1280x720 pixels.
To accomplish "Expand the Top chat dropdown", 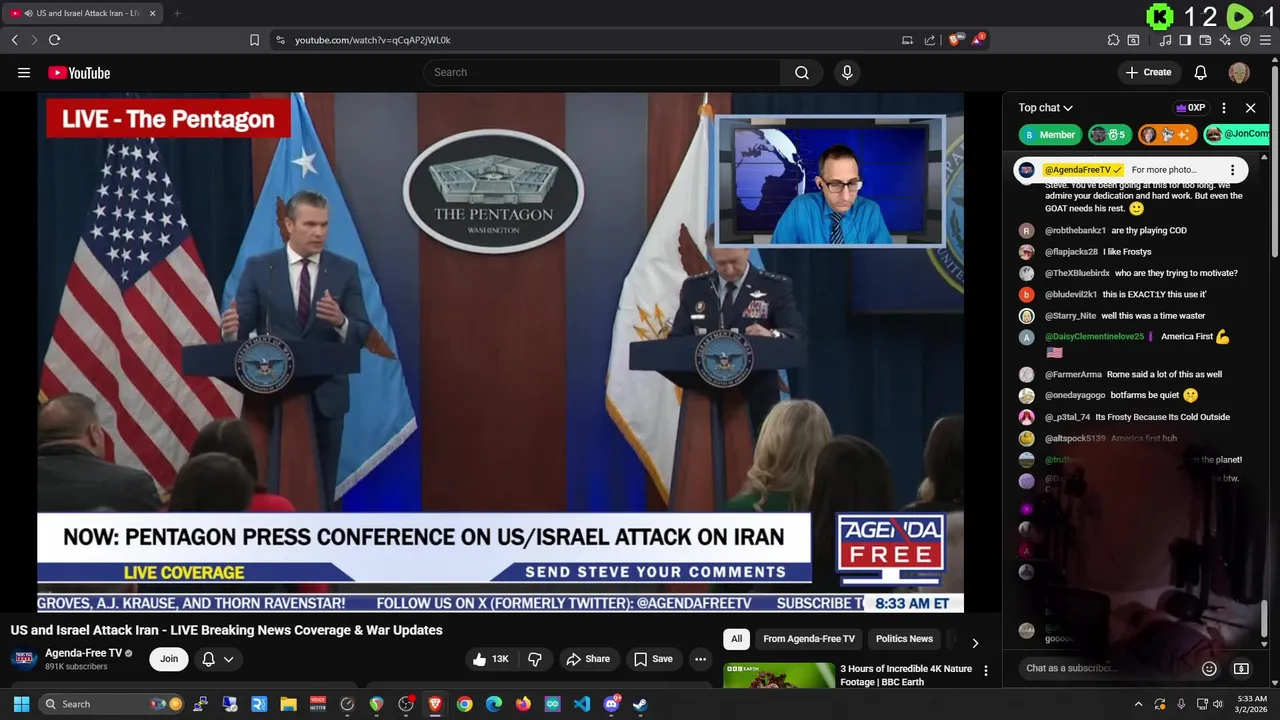I will click(1046, 108).
